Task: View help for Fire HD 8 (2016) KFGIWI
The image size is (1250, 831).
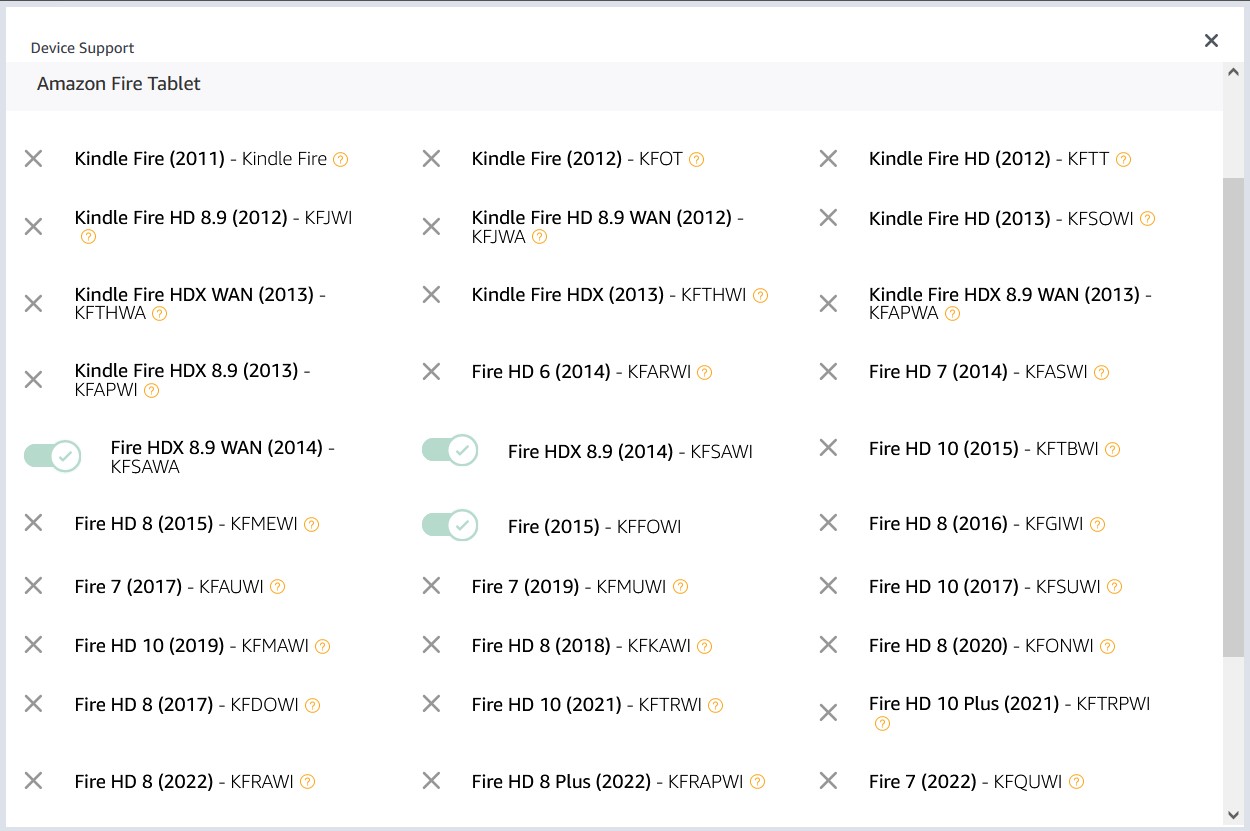Action: (1097, 524)
